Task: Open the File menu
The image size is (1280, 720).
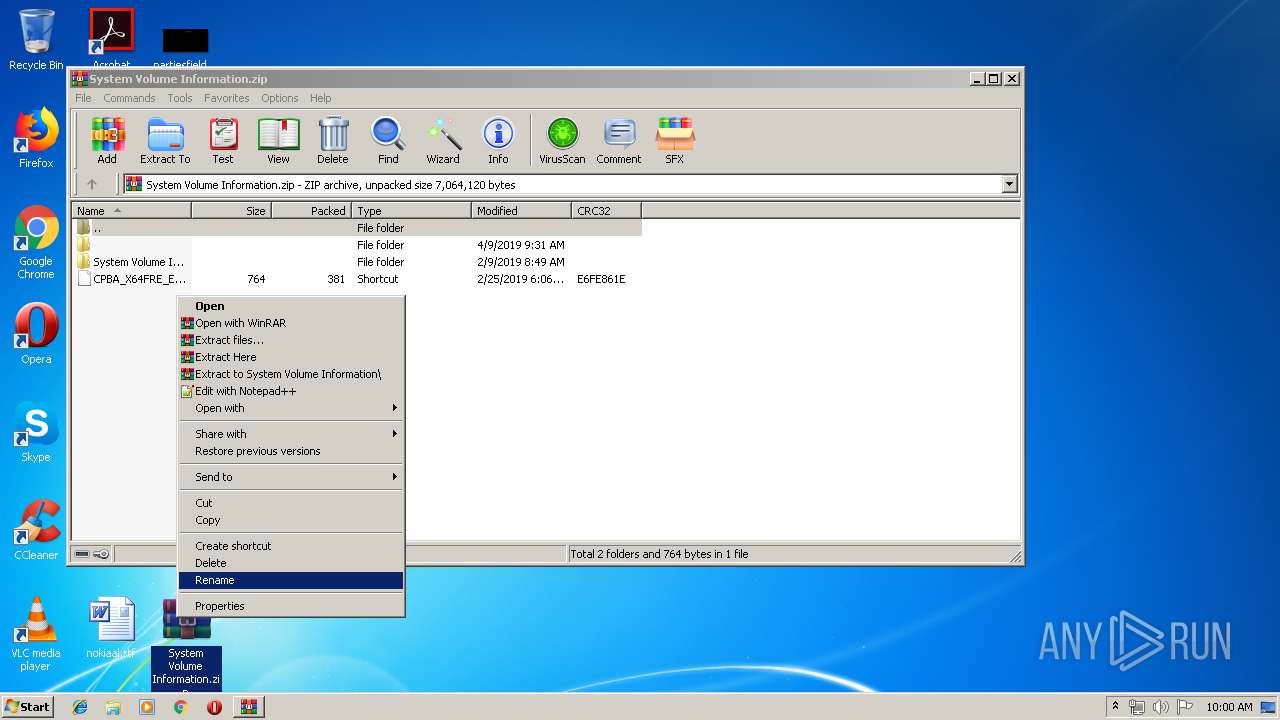Action: point(83,98)
